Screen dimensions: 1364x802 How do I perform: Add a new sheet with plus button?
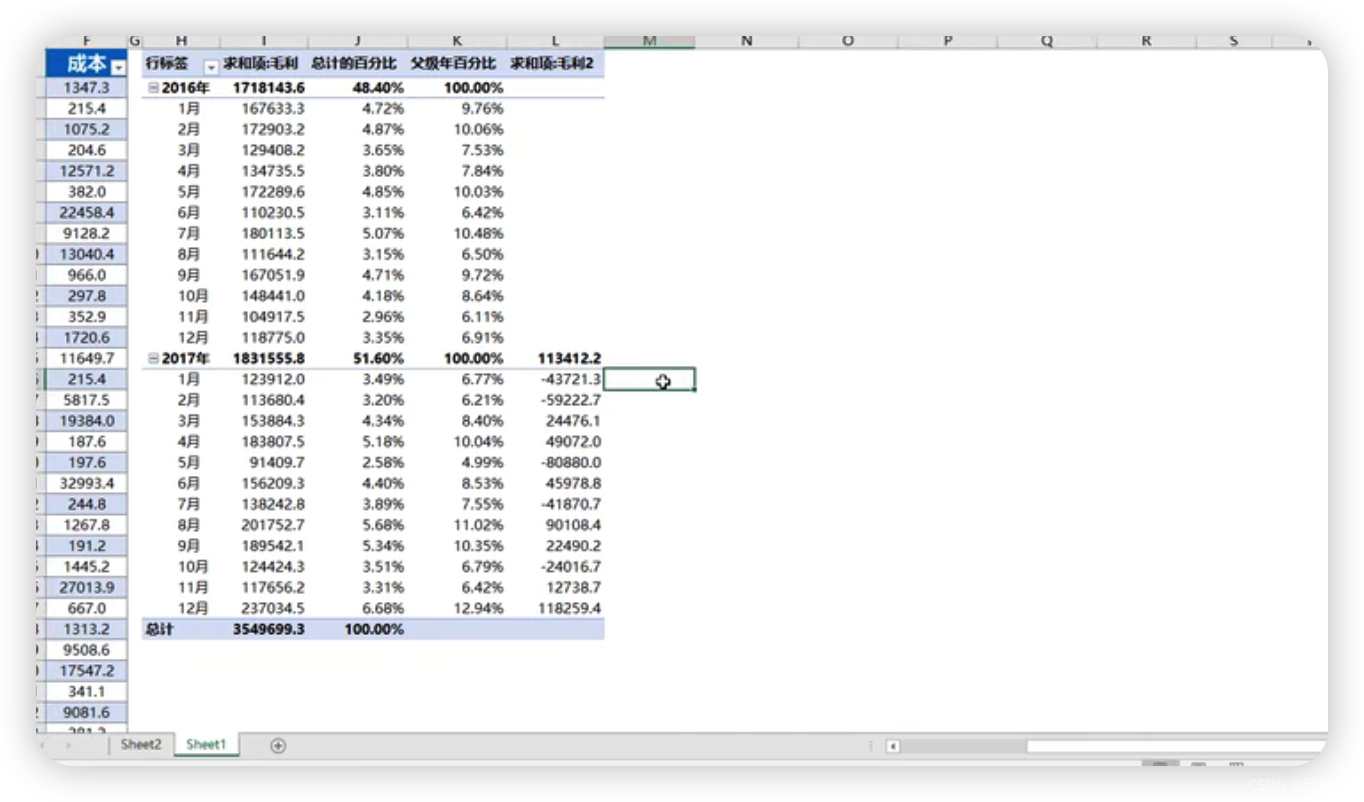click(x=278, y=745)
